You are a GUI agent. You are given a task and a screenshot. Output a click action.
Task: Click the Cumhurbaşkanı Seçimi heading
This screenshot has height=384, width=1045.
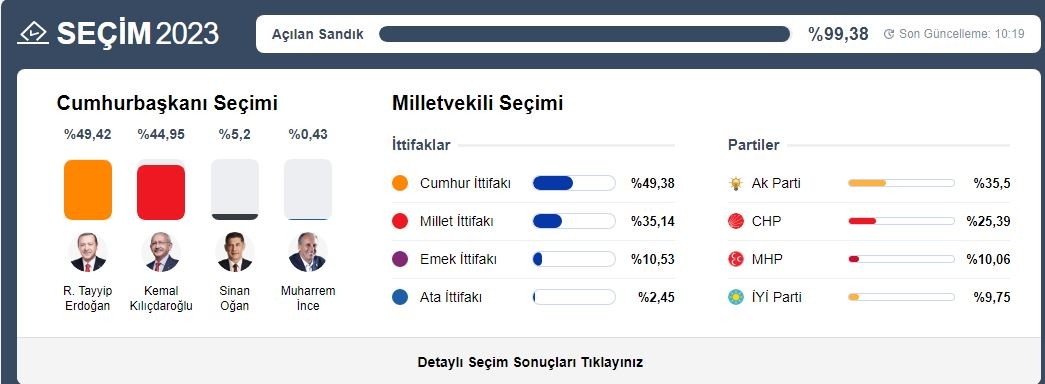[167, 103]
